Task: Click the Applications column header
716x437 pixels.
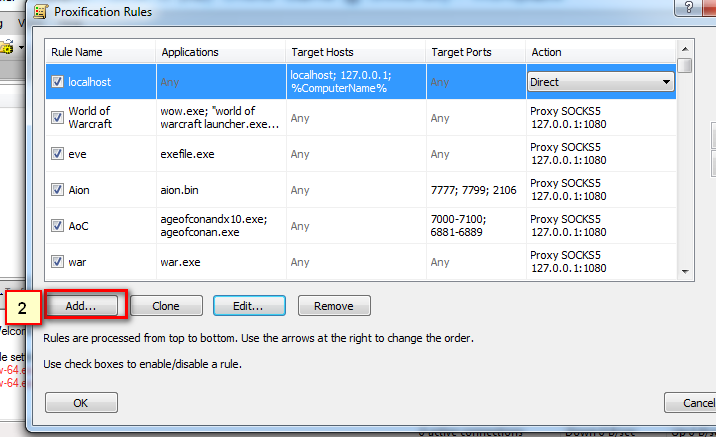Action: coord(221,52)
